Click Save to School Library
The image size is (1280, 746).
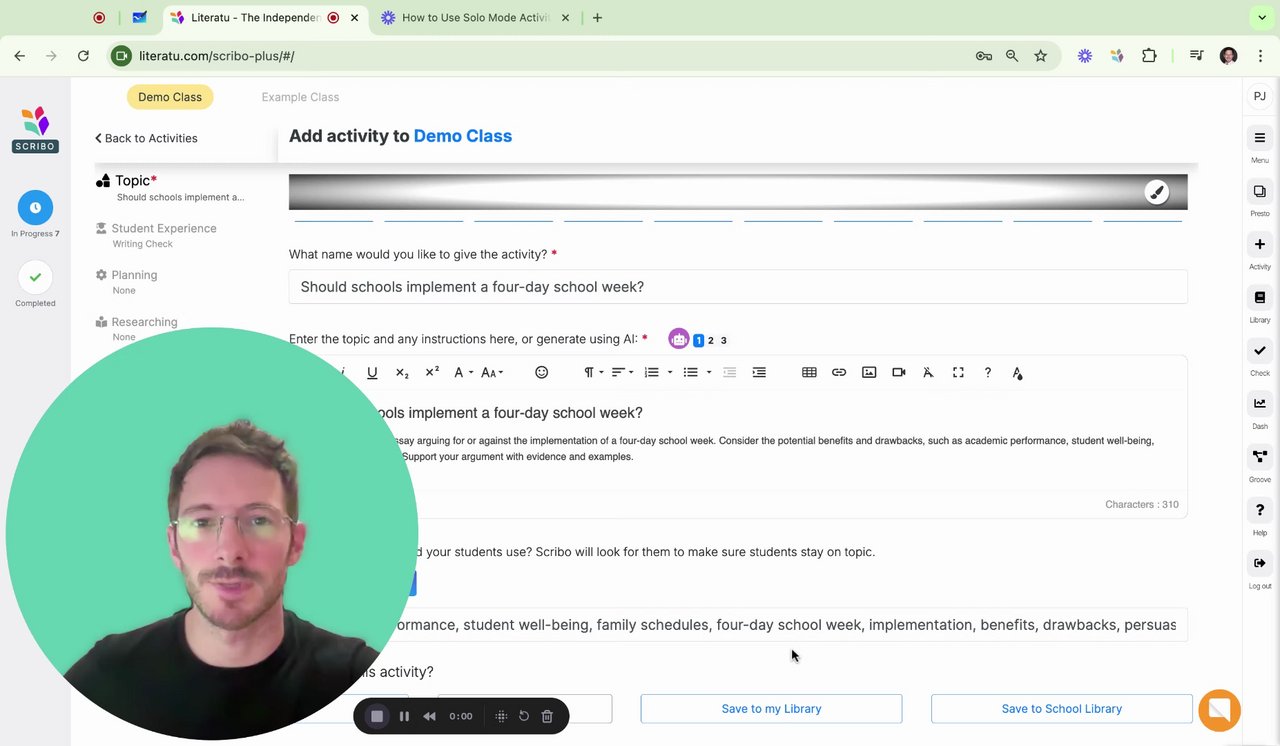click(x=1061, y=709)
